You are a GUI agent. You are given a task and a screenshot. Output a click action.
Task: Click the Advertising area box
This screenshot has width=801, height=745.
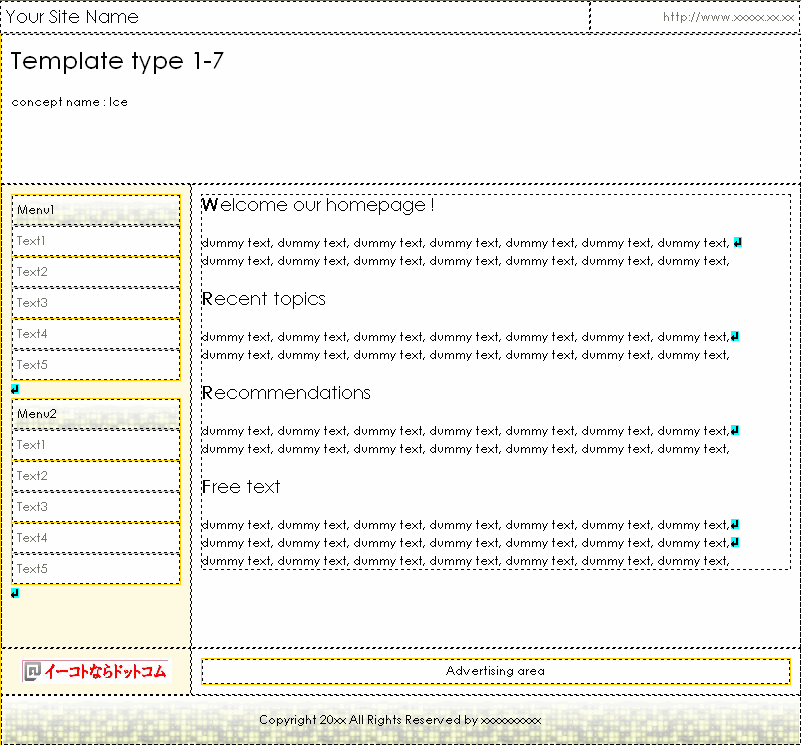coord(495,671)
